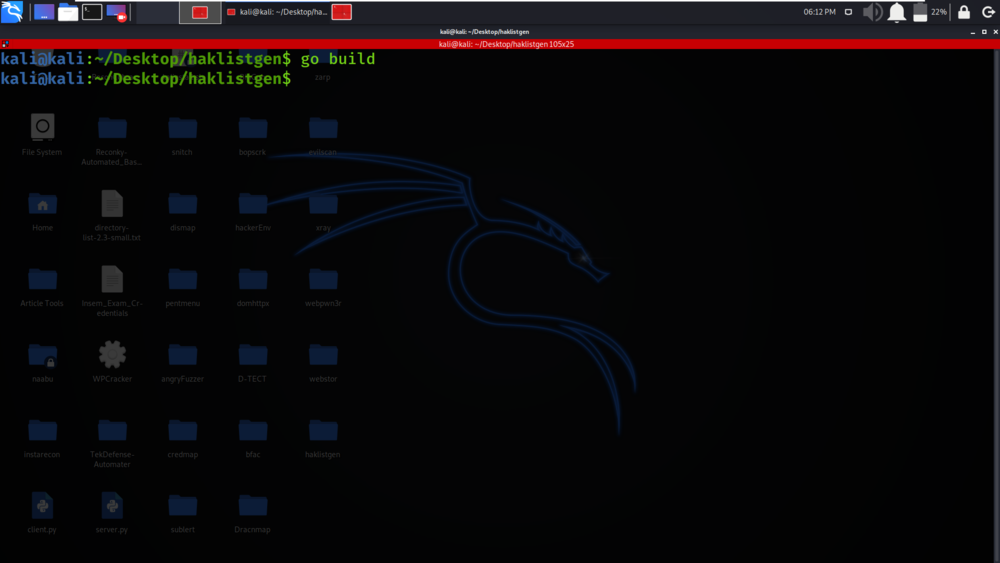Click the small display icon beside the clock
Viewport: 1000px width, 563px height.
pos(848,12)
